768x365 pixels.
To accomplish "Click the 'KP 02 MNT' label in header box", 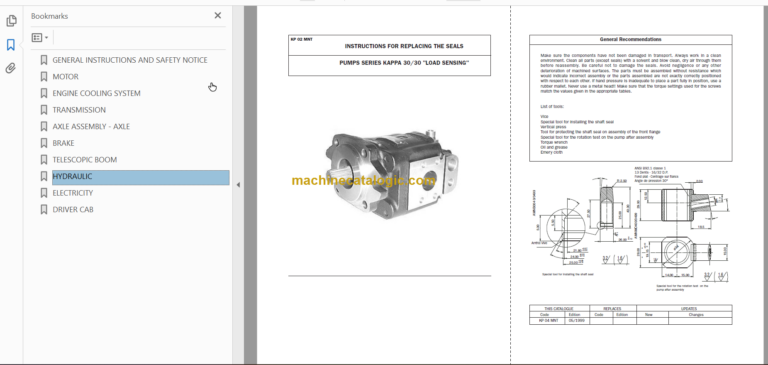I will coord(301,39).
